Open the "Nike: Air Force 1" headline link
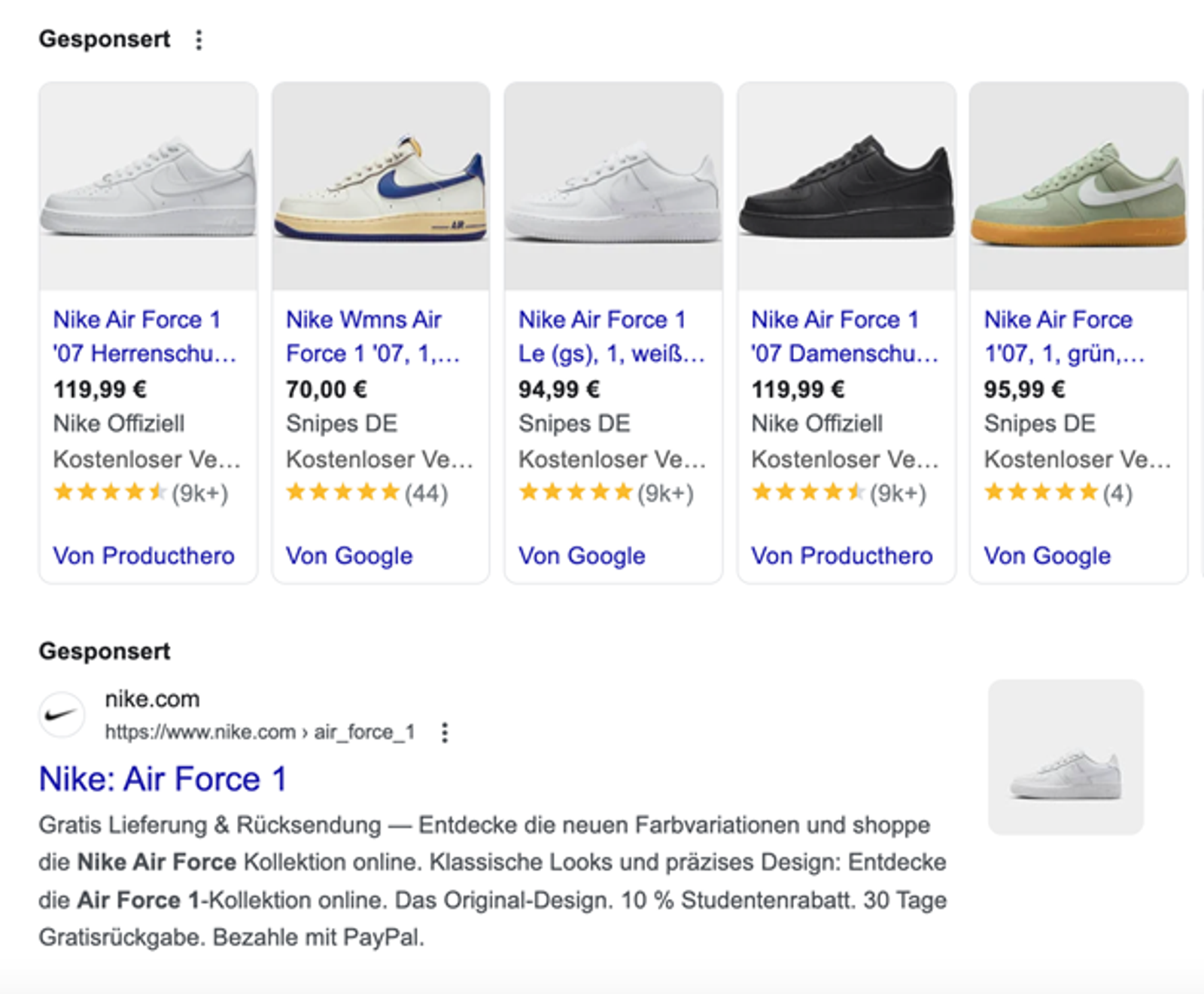 point(163,779)
